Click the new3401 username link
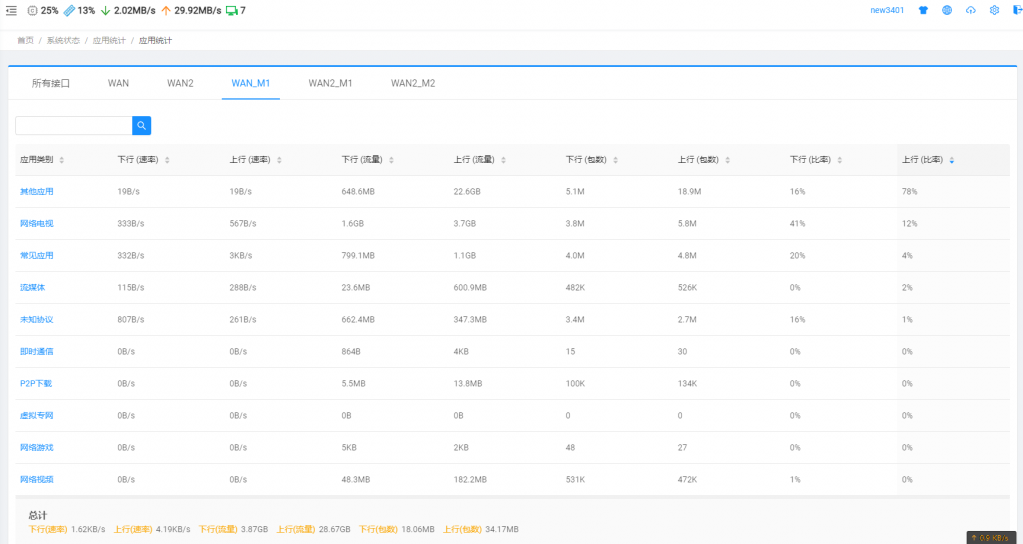 pyautogui.click(x=887, y=10)
